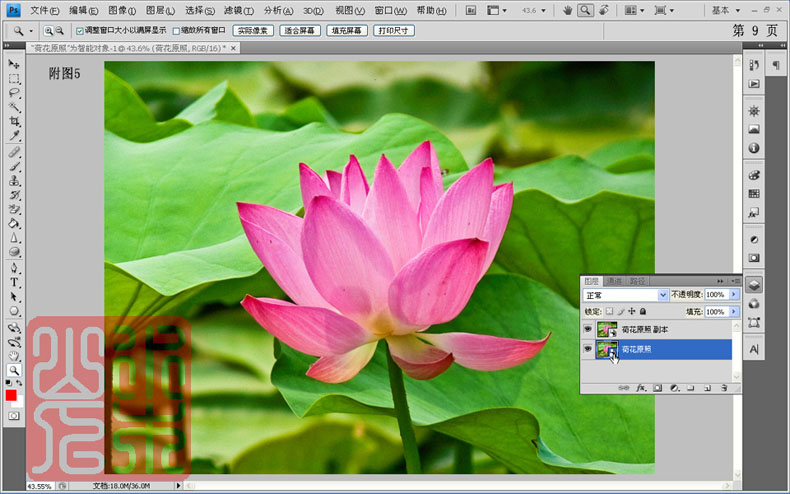Image resolution: width=790 pixels, height=494 pixels.
Task: Hide the 荷花原照 副本 layer
Action: [587, 329]
